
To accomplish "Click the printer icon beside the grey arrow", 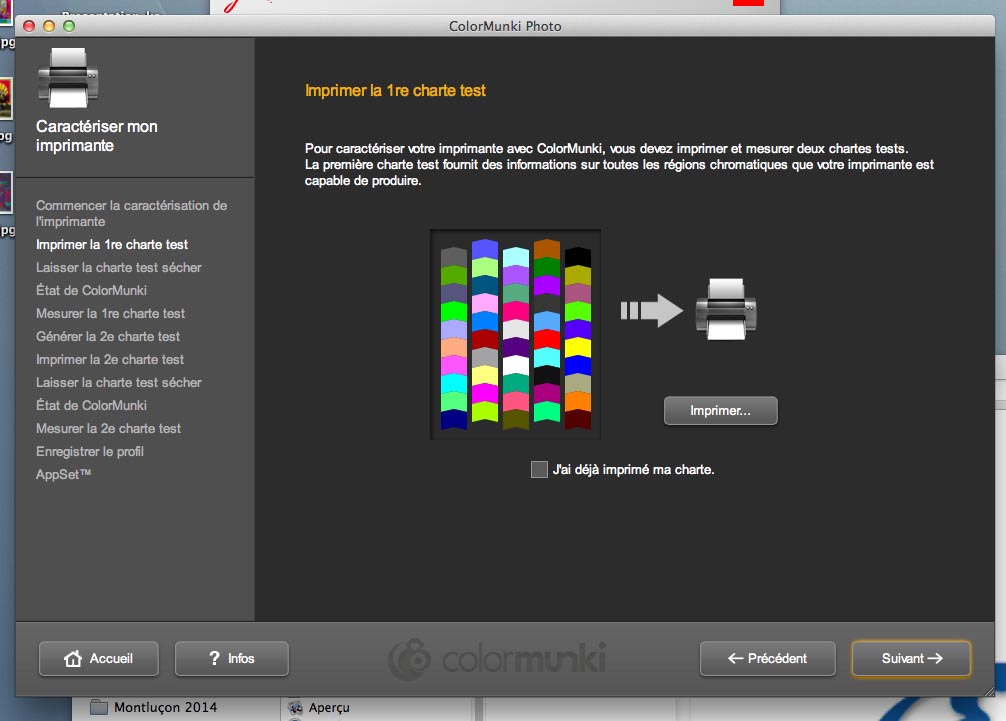I will 726,309.
